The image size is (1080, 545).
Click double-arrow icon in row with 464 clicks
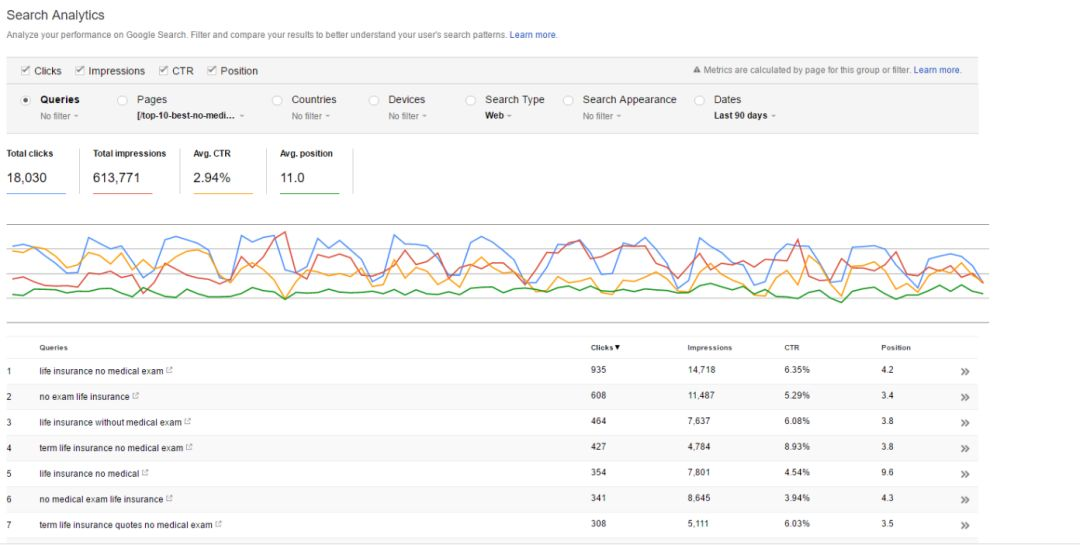point(965,423)
